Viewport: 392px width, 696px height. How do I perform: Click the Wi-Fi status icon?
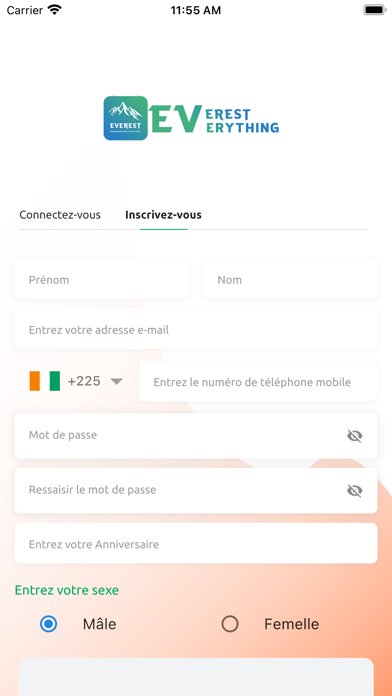pyautogui.click(x=55, y=10)
